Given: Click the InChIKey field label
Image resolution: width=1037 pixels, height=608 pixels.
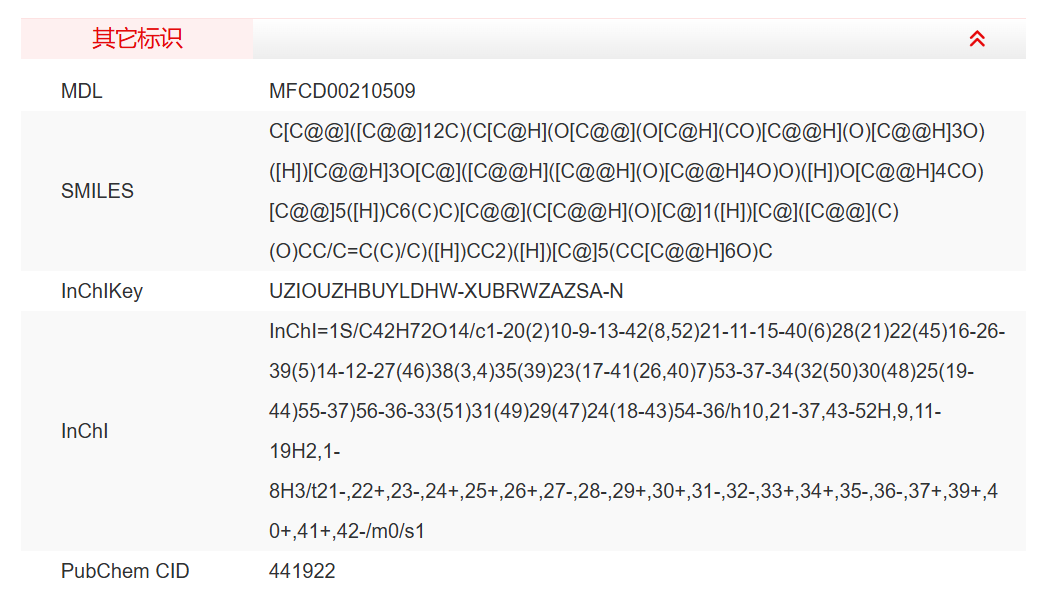Looking at the screenshot, I should [102, 291].
